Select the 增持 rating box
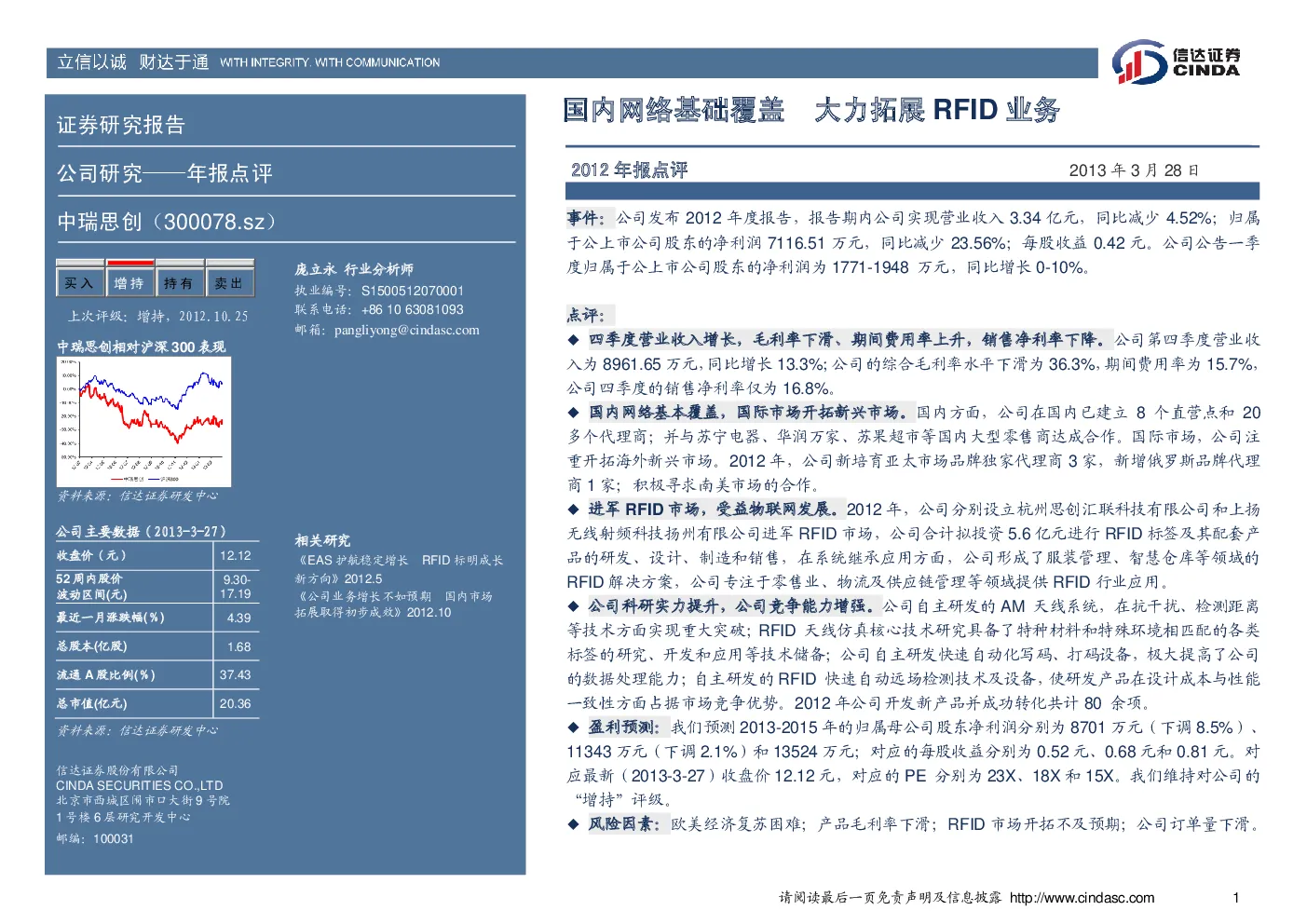 [x=129, y=282]
